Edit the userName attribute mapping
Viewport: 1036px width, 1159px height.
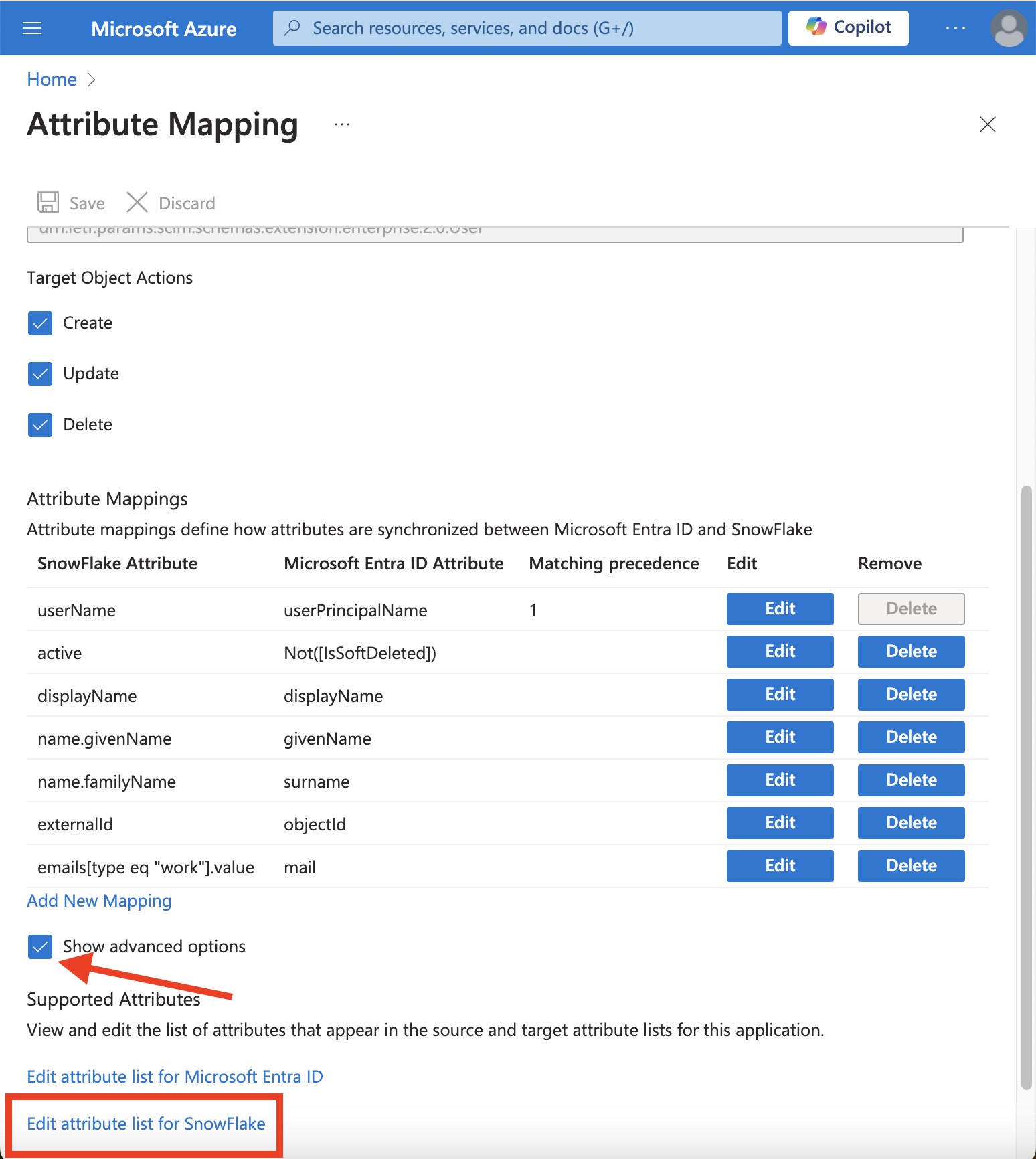coord(780,609)
